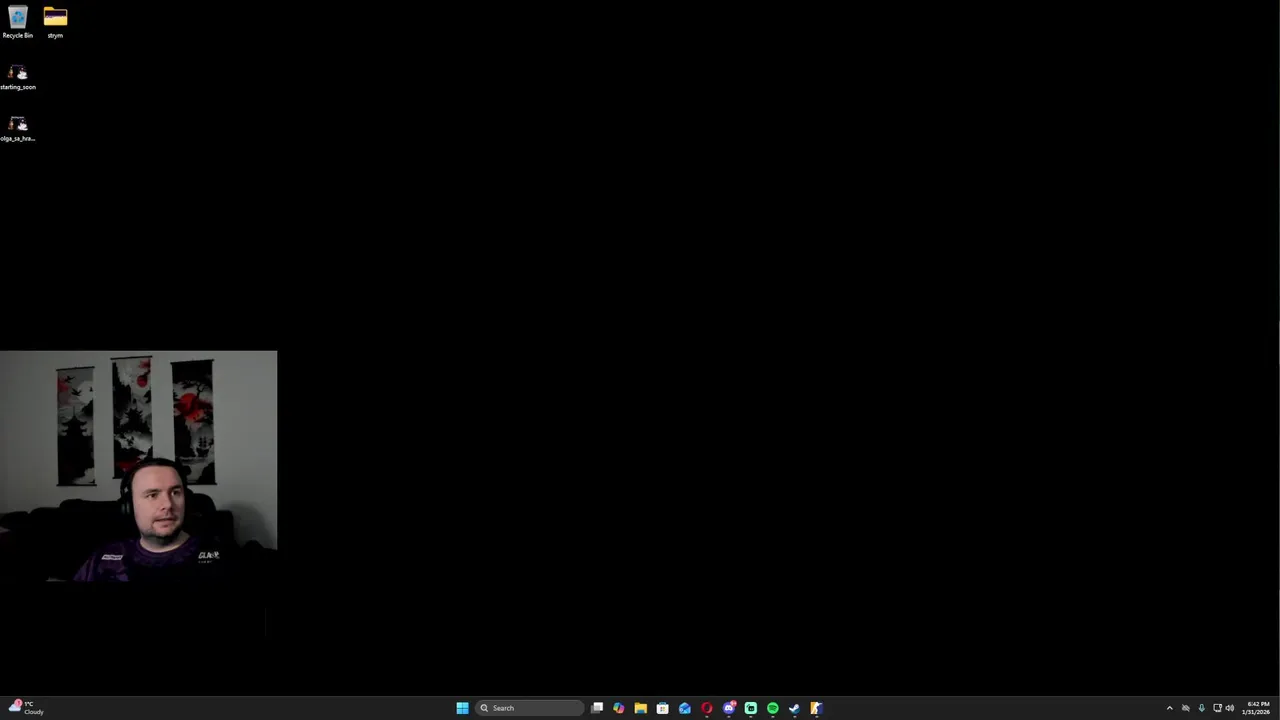Click the cloud sync tray icon
The width and height of the screenshot is (1280, 720).
[x=1185, y=708]
